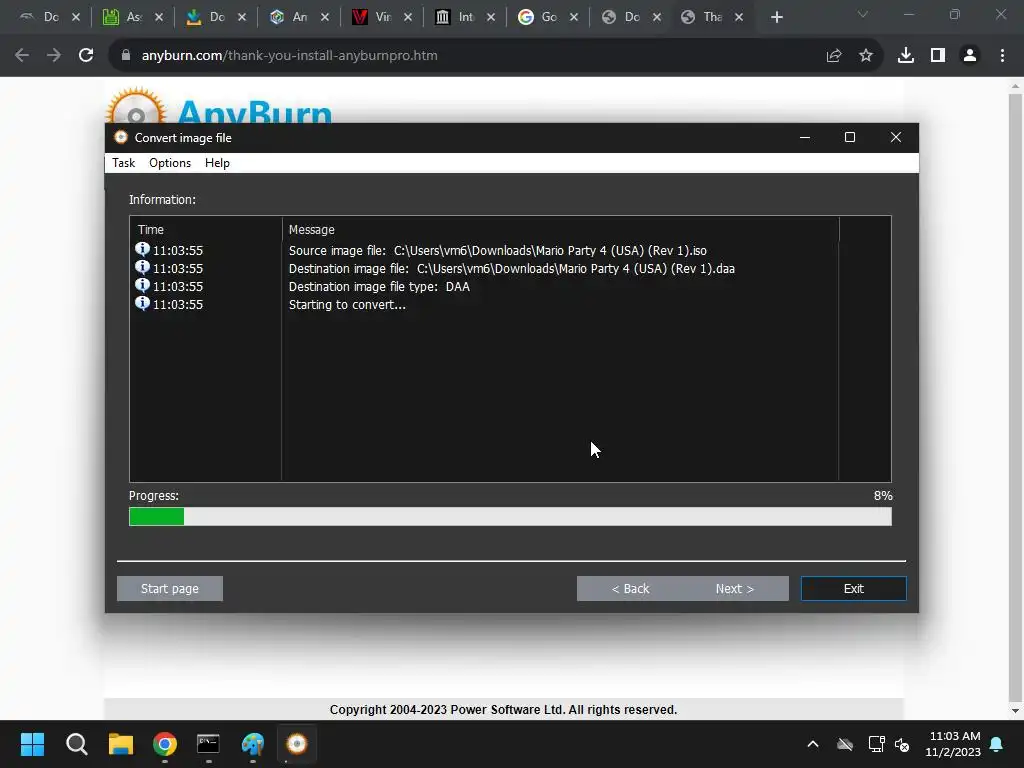Open the Chrome profile icon

pos(970,56)
